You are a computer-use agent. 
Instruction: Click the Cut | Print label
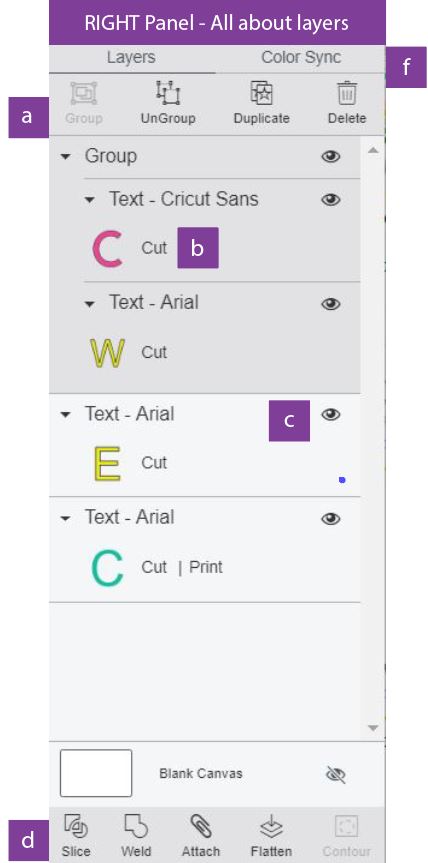pos(182,567)
